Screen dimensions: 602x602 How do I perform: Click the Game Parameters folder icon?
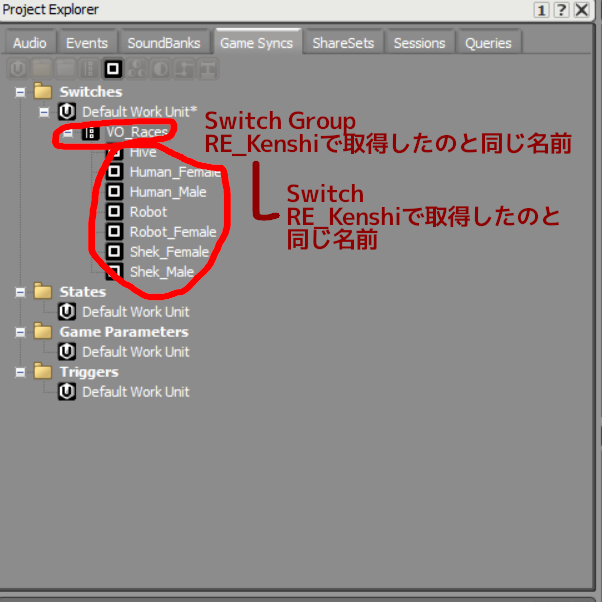coord(43,331)
